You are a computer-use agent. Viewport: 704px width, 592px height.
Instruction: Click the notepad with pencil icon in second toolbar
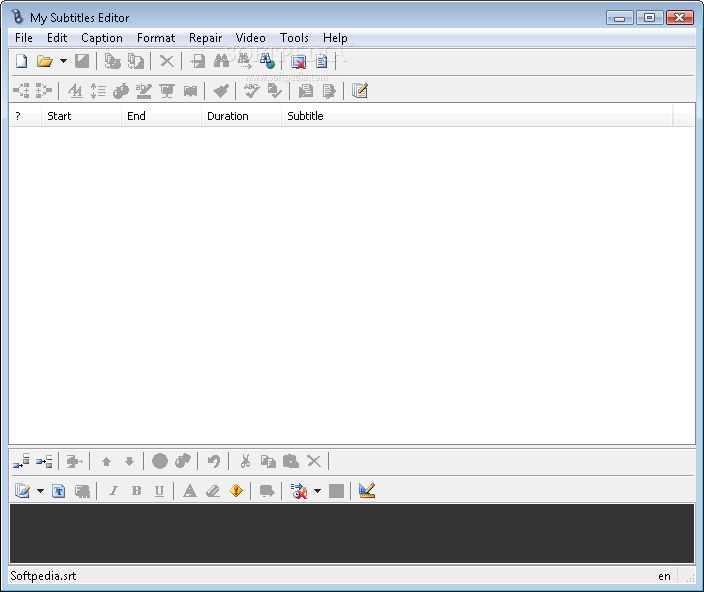click(x=360, y=91)
